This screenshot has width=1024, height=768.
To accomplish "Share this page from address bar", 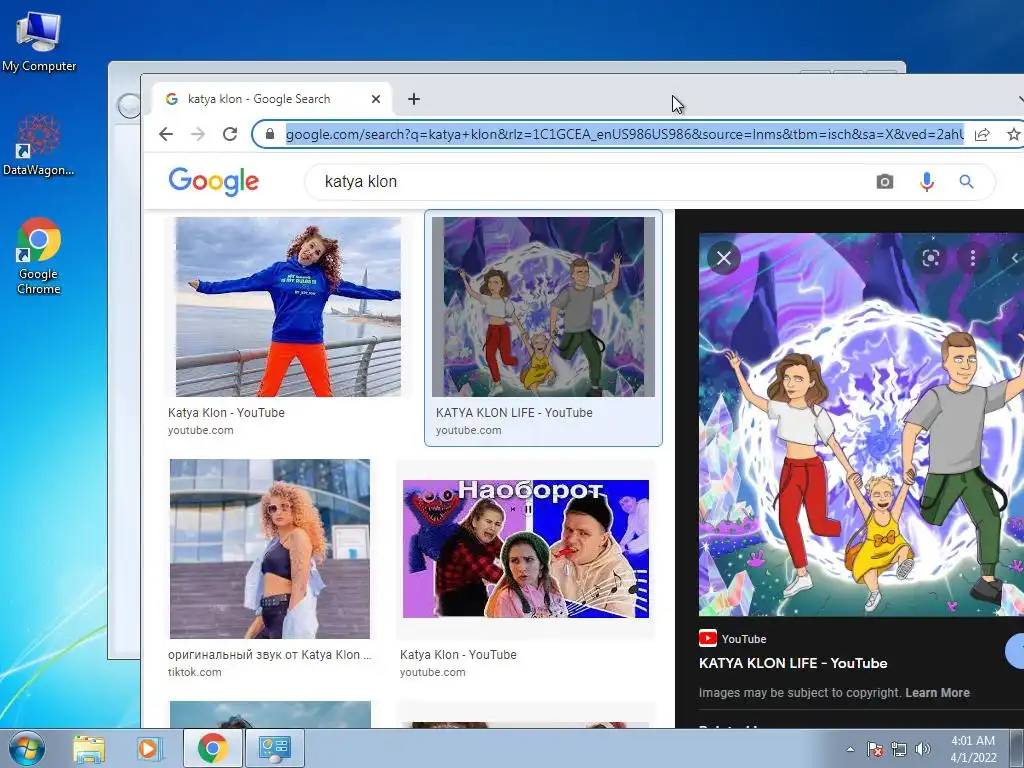I will pyautogui.click(x=982, y=135).
